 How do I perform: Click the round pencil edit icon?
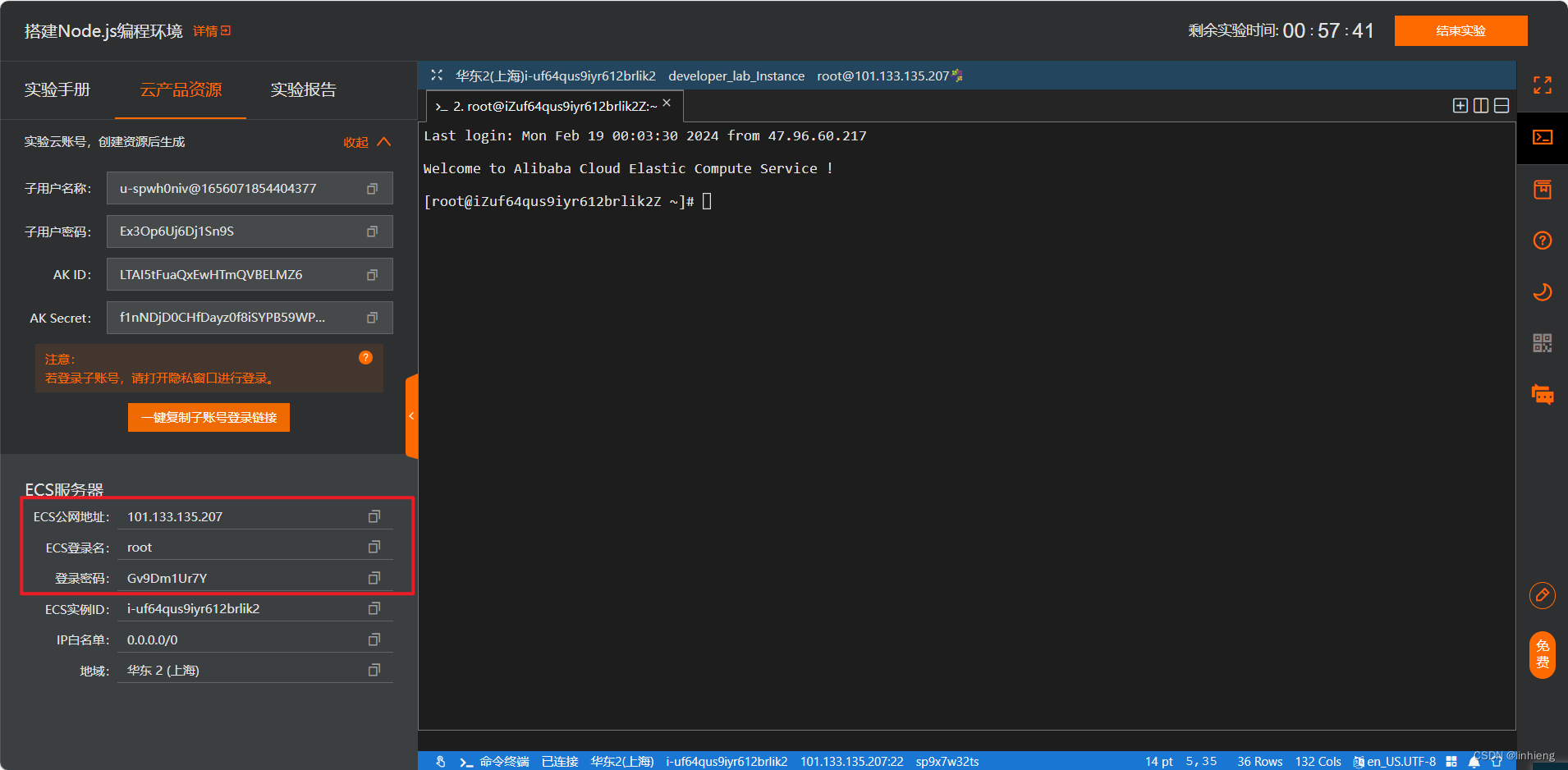1543,595
